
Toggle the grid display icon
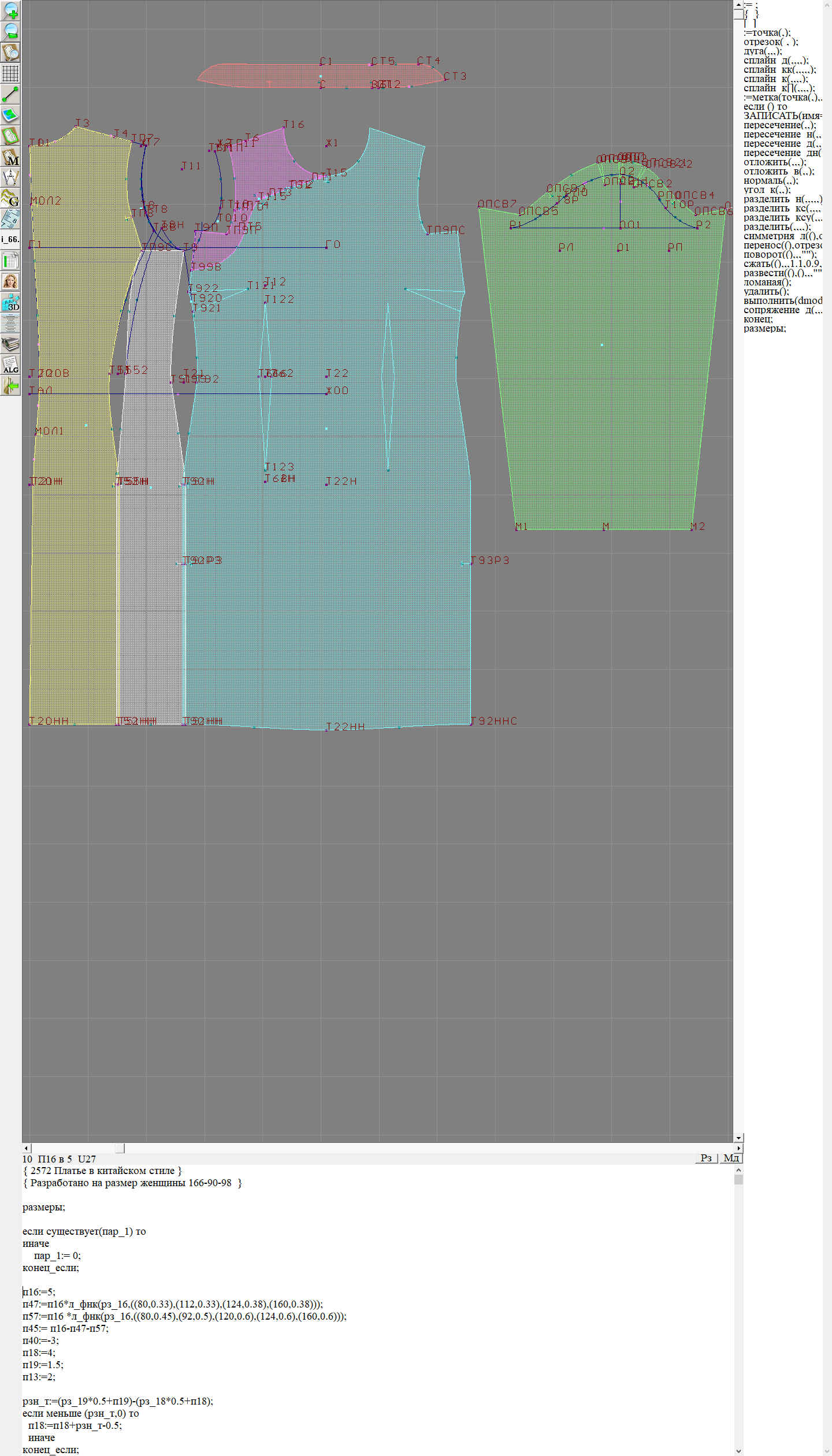(x=11, y=73)
